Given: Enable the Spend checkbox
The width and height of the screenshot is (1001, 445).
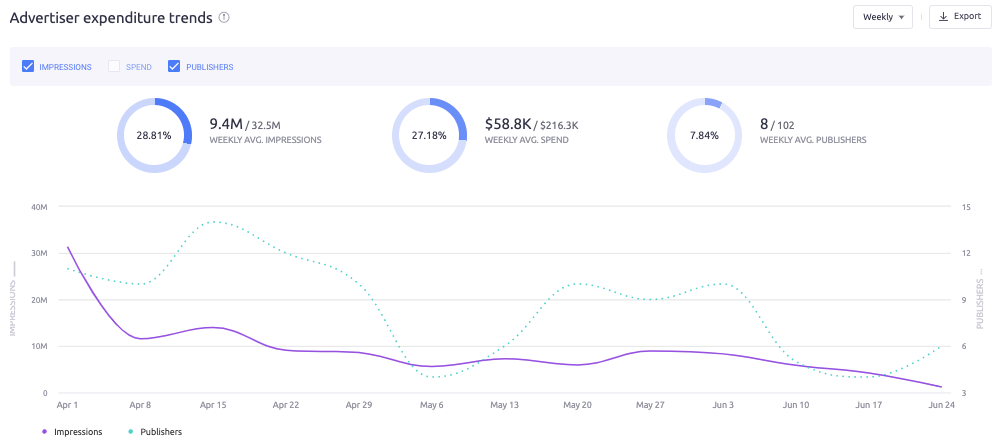Looking at the screenshot, I should (114, 67).
